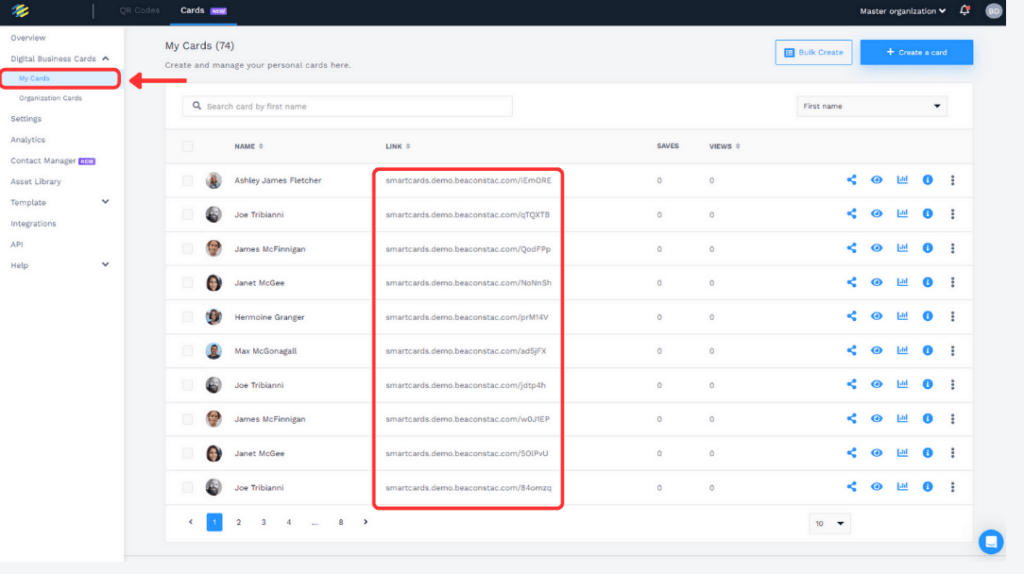Tick the checkbox for Hermoine Granger
Viewport: 1024px width, 574px height.
point(187,317)
